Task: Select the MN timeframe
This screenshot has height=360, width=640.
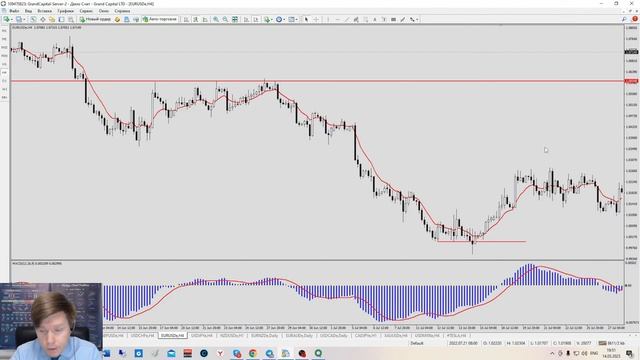Action: (x=4, y=98)
